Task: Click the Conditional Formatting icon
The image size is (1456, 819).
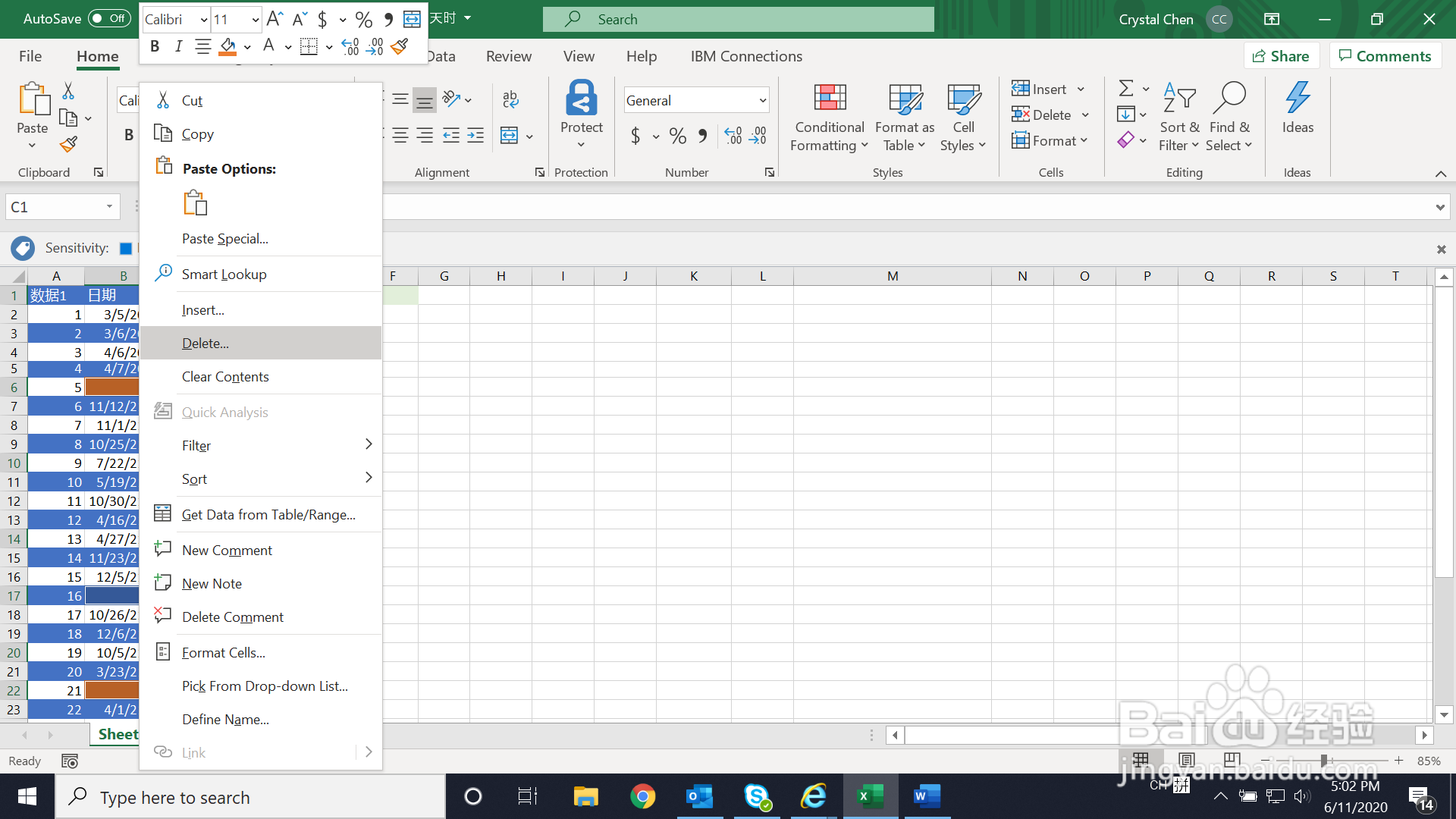Action: tap(830, 99)
